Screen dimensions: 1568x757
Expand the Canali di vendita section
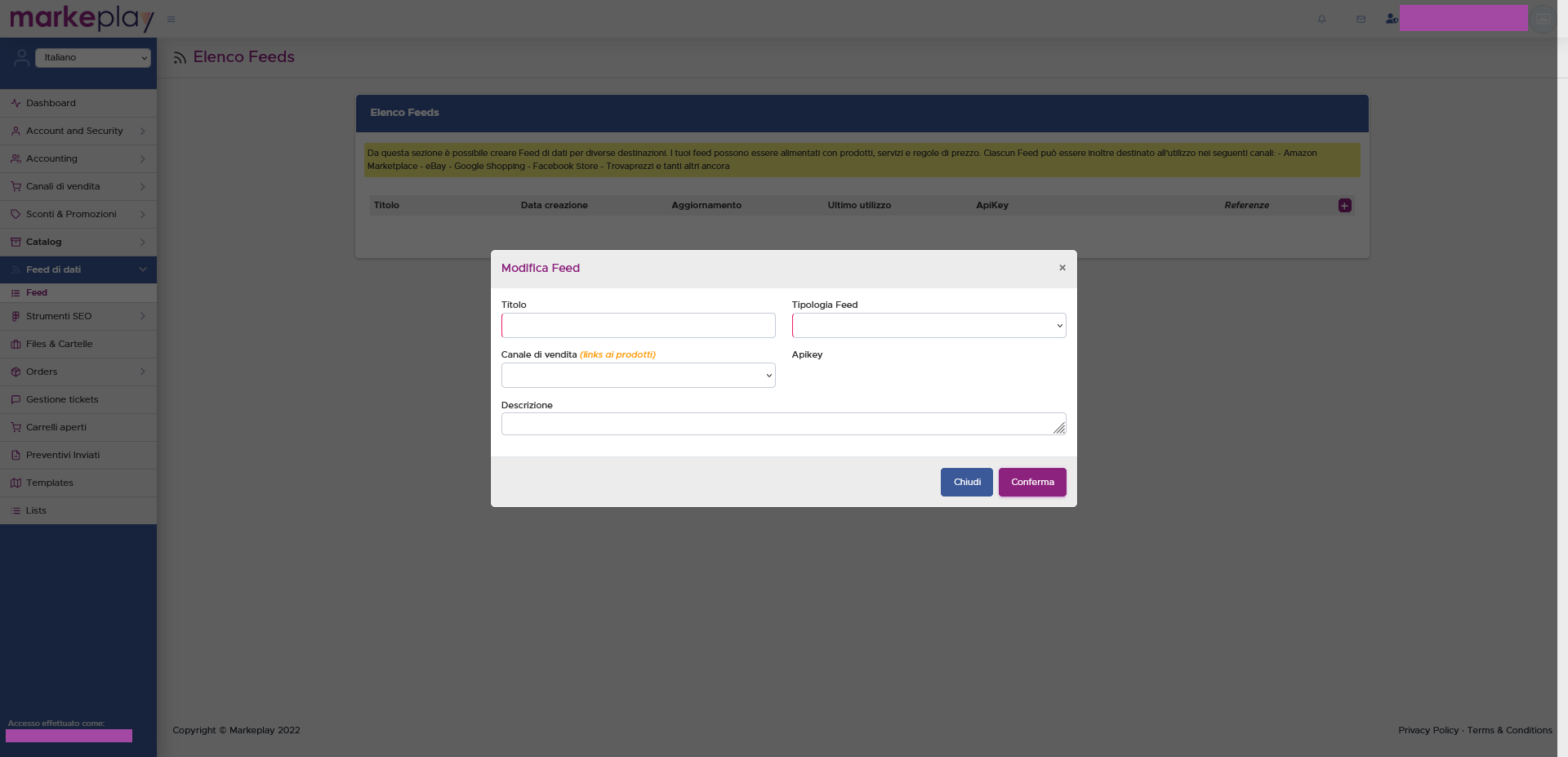point(78,186)
